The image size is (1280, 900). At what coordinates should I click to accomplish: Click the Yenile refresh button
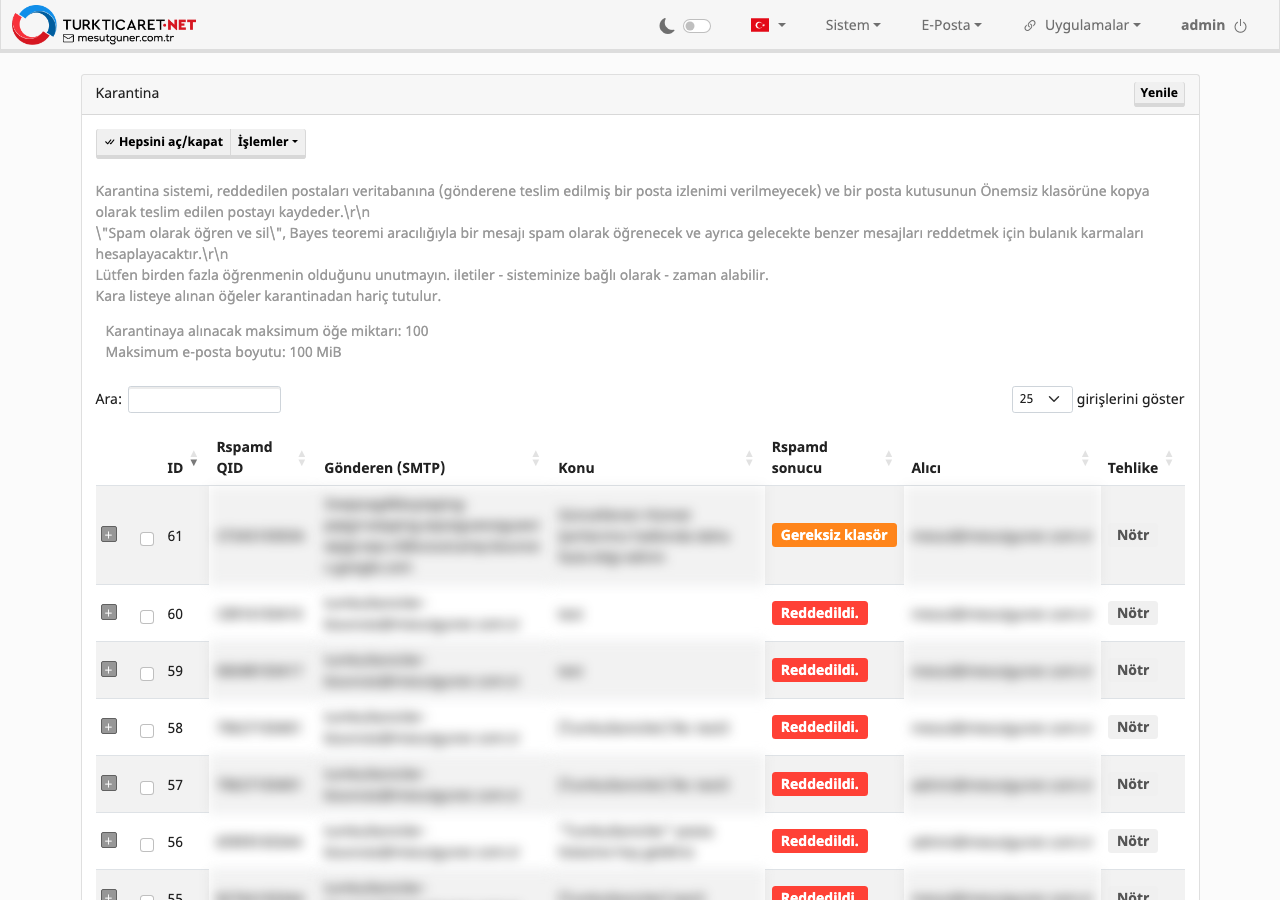[1159, 93]
